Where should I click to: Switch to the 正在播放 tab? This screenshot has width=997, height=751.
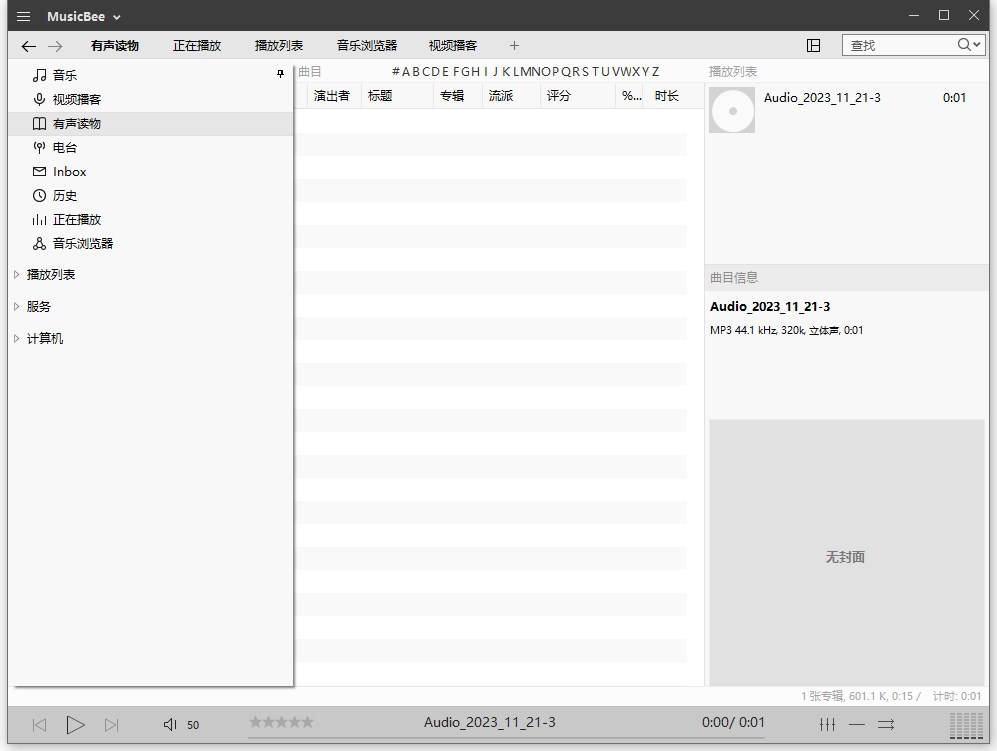point(196,45)
